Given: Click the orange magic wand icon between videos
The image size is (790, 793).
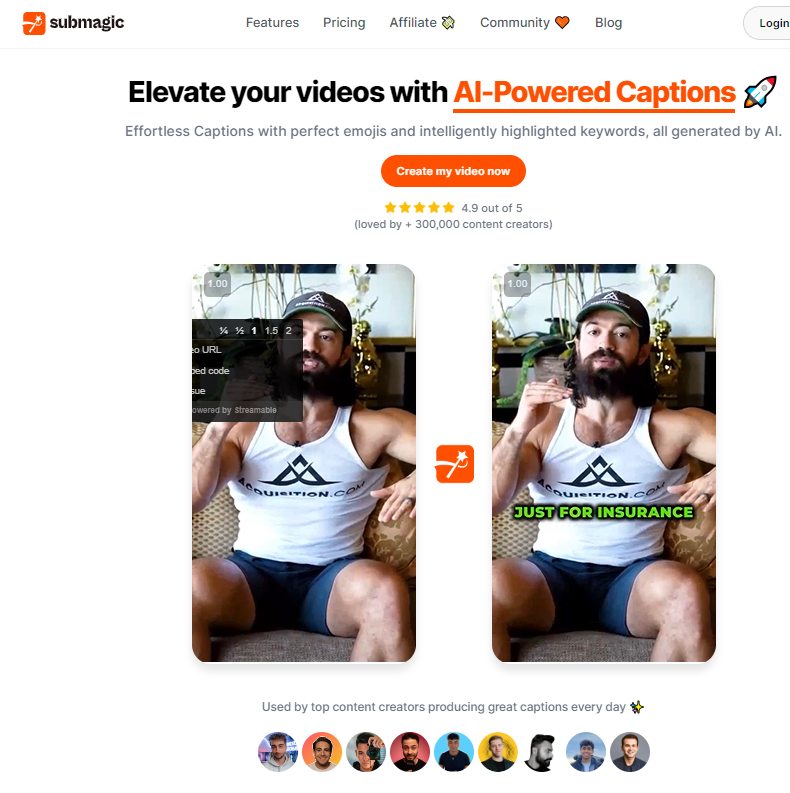Looking at the screenshot, I should coord(455,464).
